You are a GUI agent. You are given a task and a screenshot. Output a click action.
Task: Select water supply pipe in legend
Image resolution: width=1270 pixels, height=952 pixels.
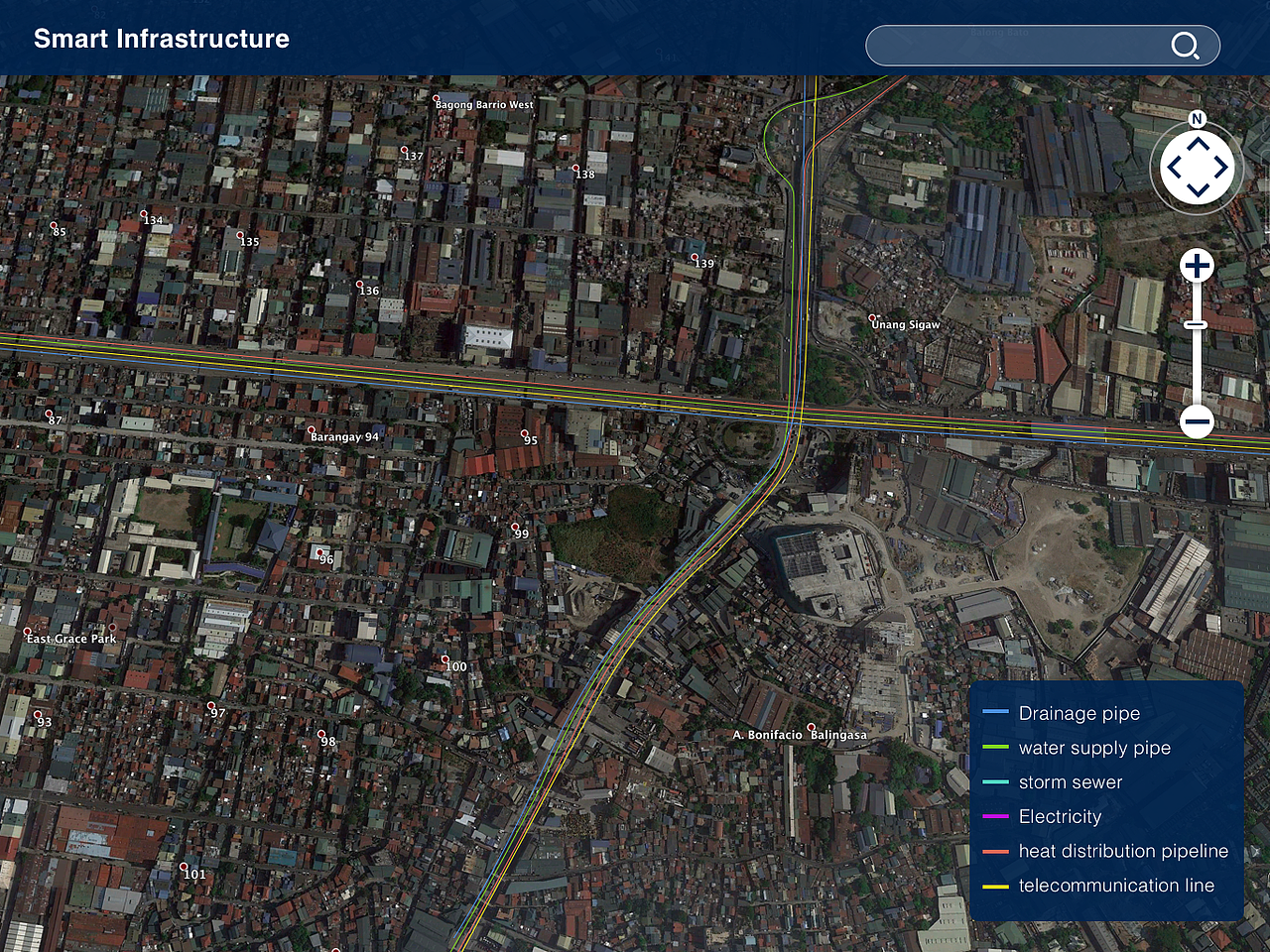click(x=1094, y=748)
